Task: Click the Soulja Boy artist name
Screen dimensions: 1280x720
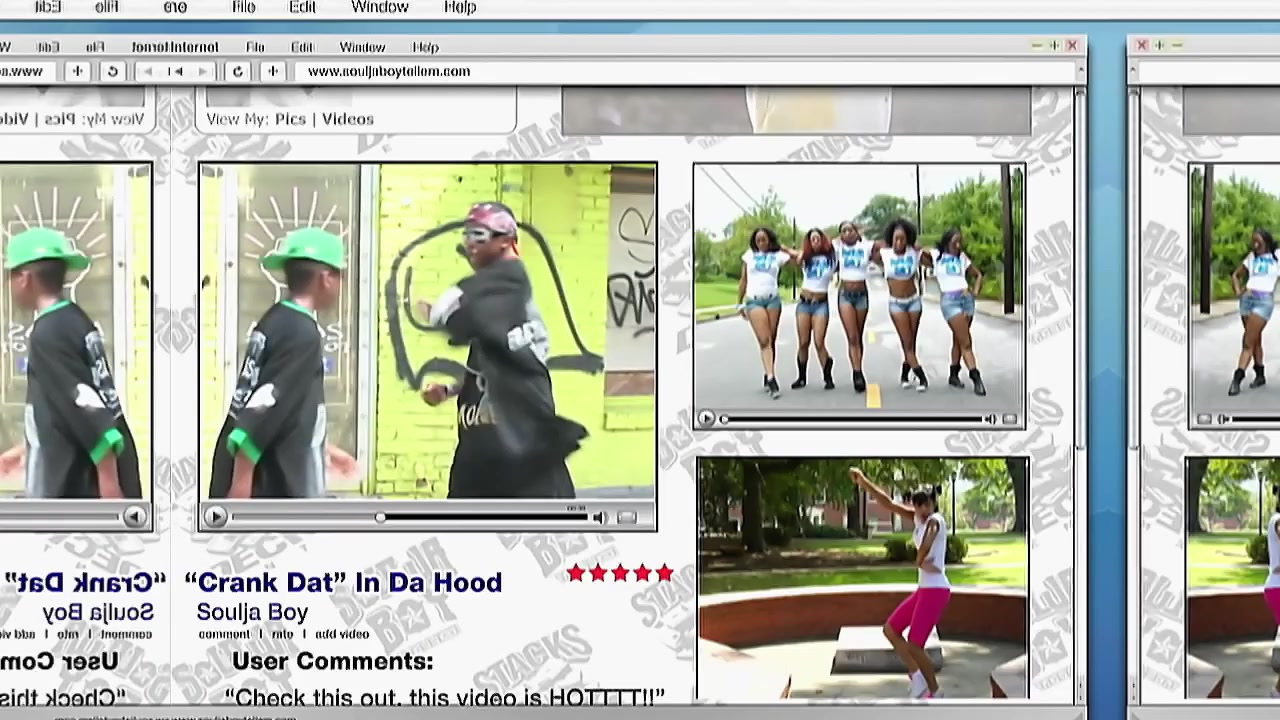Action: pyautogui.click(x=252, y=612)
